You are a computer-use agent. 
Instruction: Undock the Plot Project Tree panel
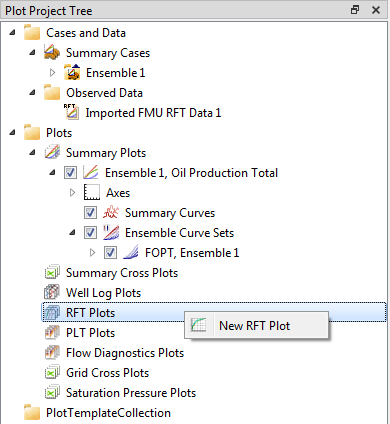tap(355, 10)
